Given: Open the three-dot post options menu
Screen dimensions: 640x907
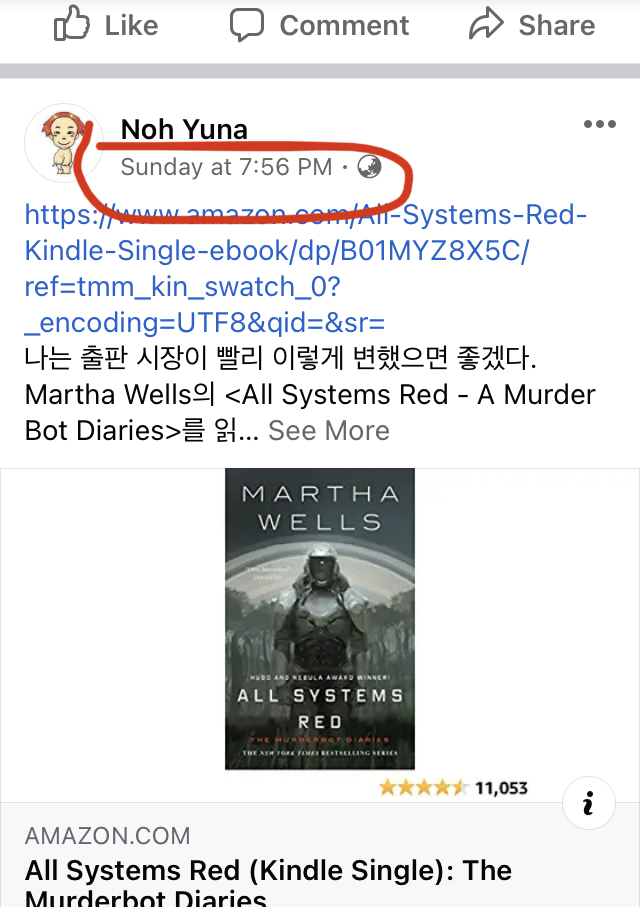Looking at the screenshot, I should pos(599,124).
